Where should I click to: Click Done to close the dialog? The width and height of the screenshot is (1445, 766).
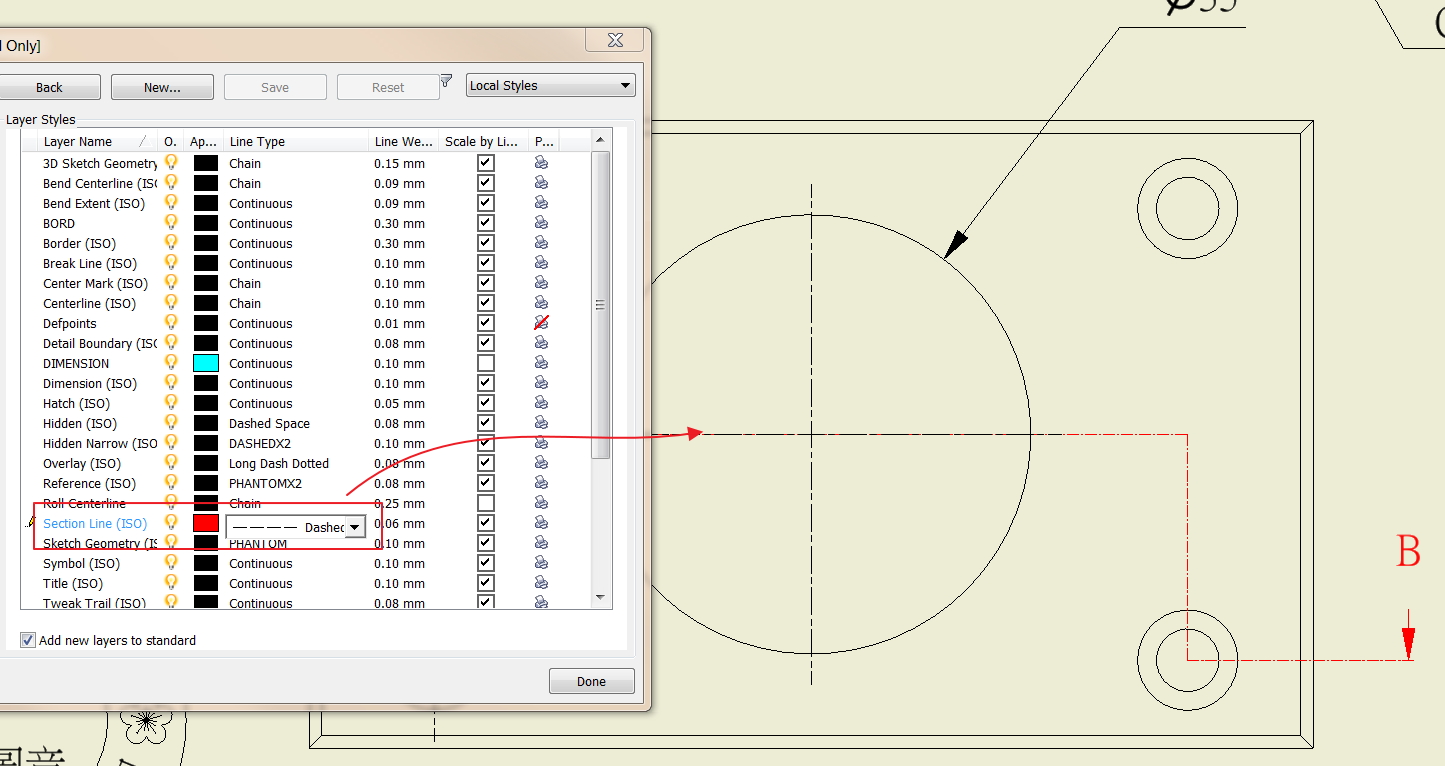(590, 680)
